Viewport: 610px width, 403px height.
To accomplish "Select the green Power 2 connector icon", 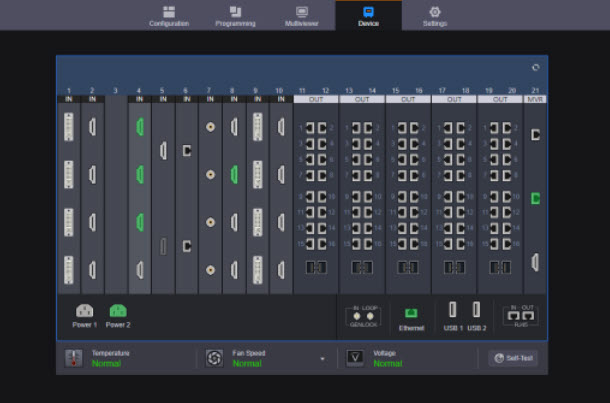I will tap(118, 311).
